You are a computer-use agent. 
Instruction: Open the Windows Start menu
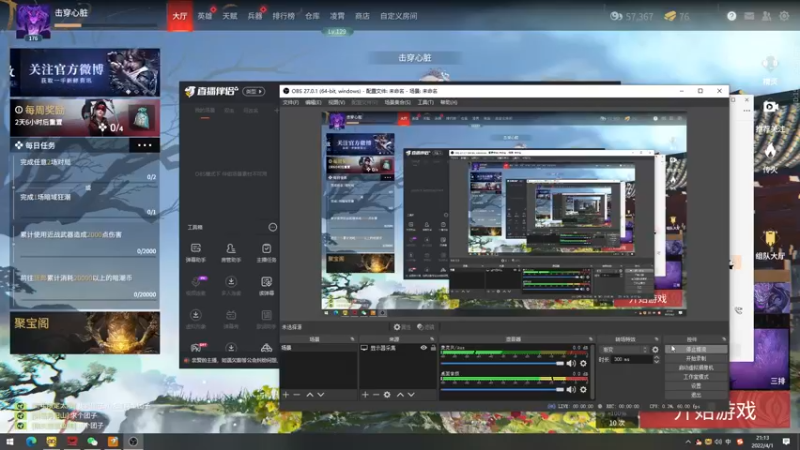point(10,441)
